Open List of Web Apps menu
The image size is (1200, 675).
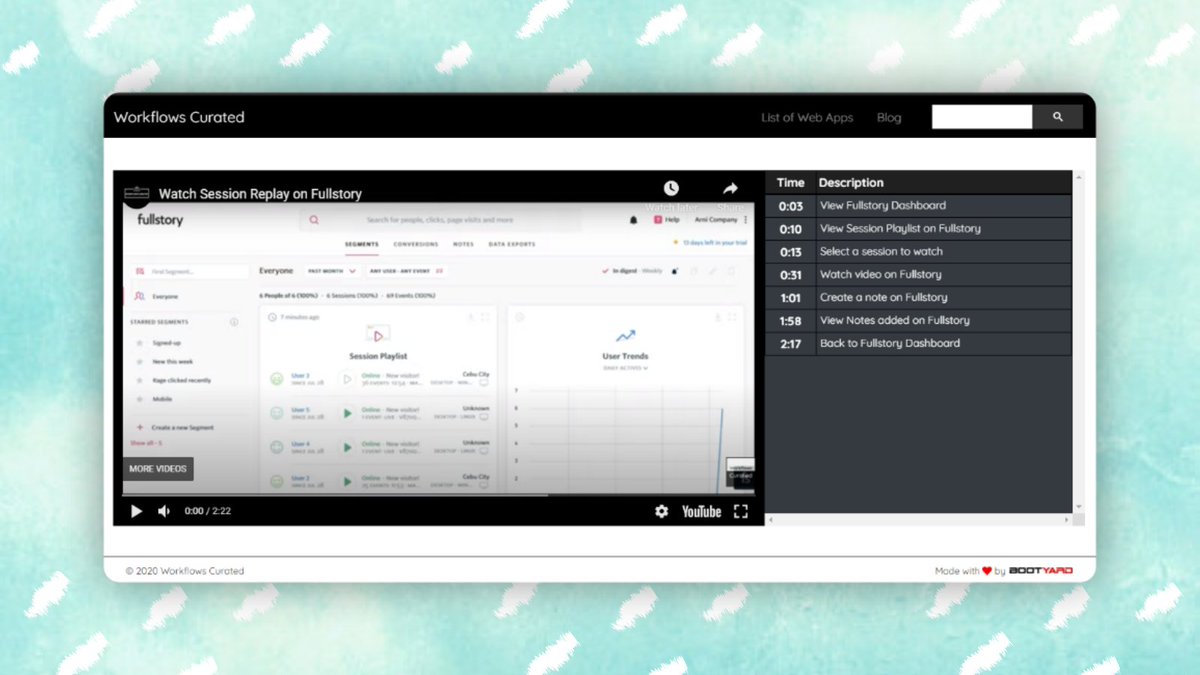(807, 117)
